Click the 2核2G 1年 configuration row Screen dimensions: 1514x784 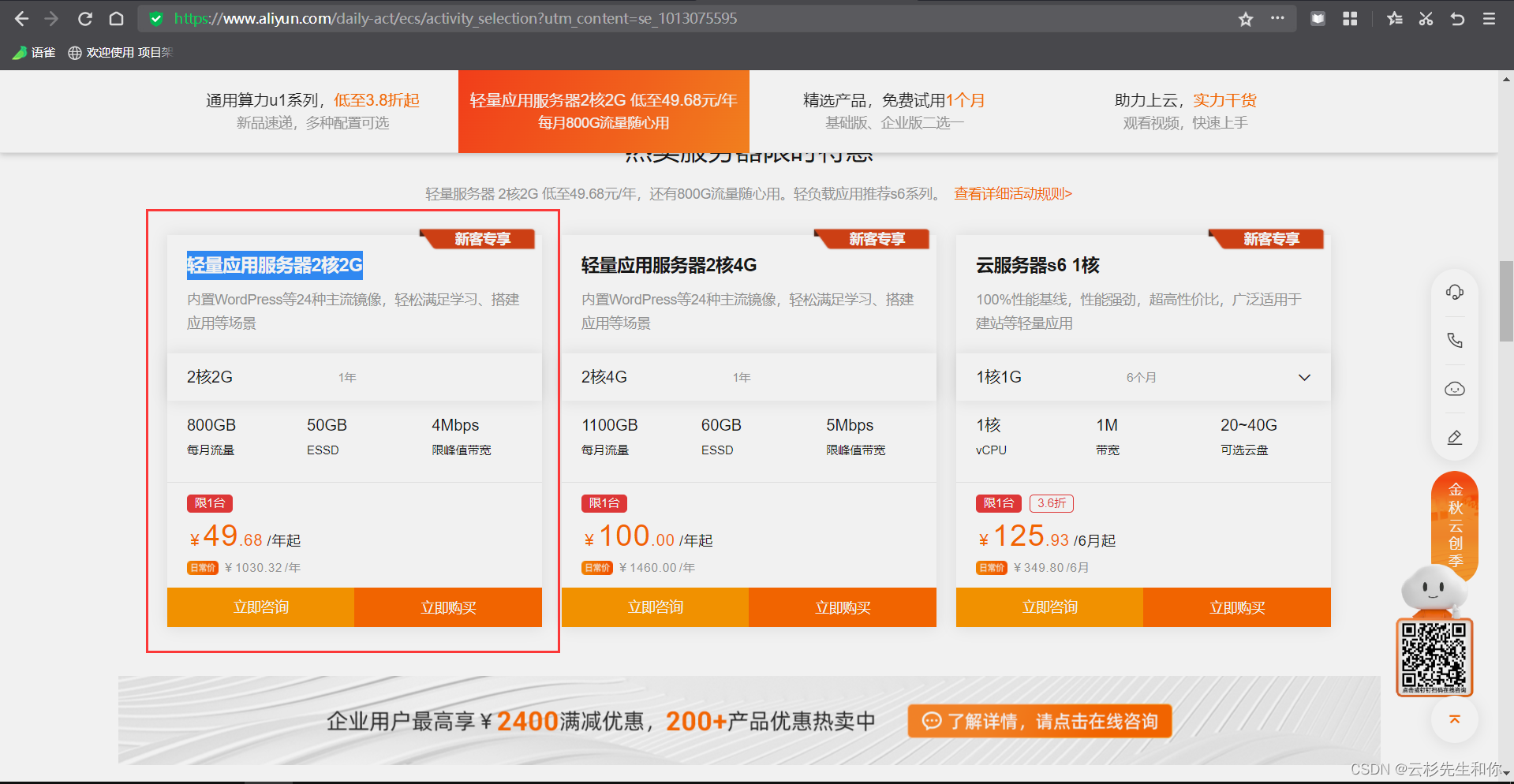[x=354, y=377]
